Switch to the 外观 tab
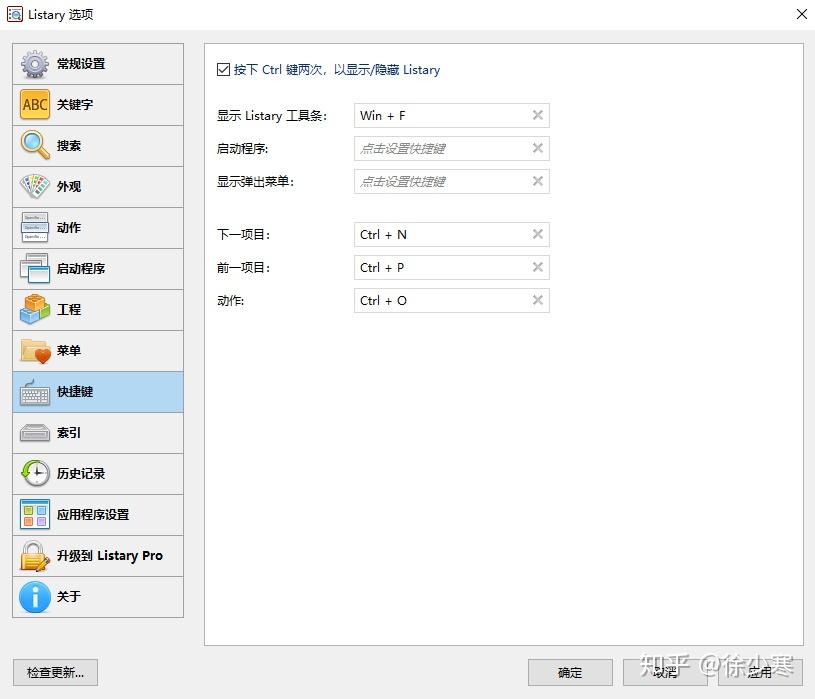Image resolution: width=815 pixels, height=699 pixels. click(98, 187)
